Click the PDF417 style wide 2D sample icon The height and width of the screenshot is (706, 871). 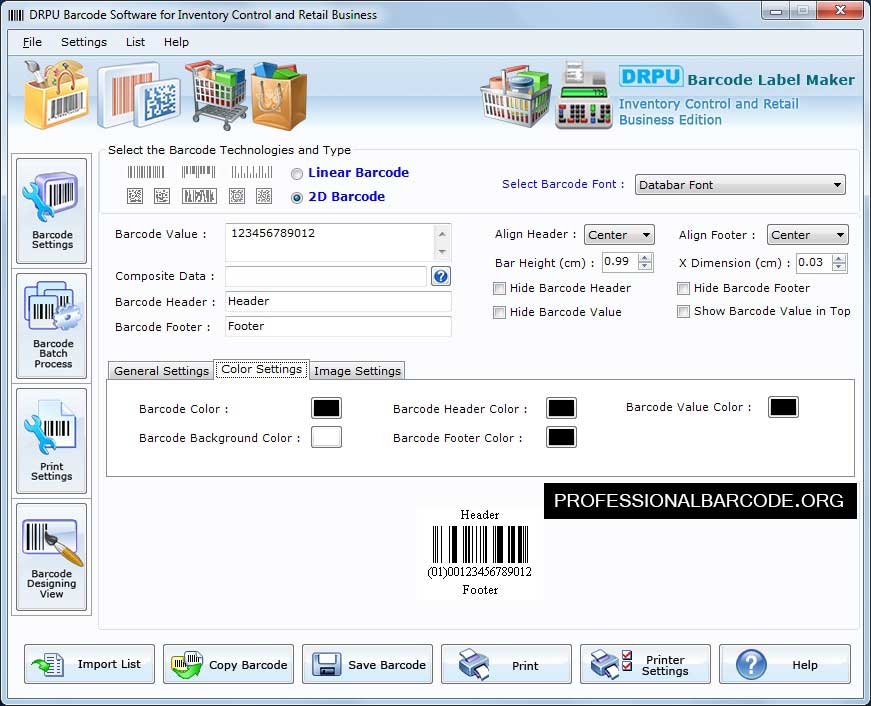[199, 196]
